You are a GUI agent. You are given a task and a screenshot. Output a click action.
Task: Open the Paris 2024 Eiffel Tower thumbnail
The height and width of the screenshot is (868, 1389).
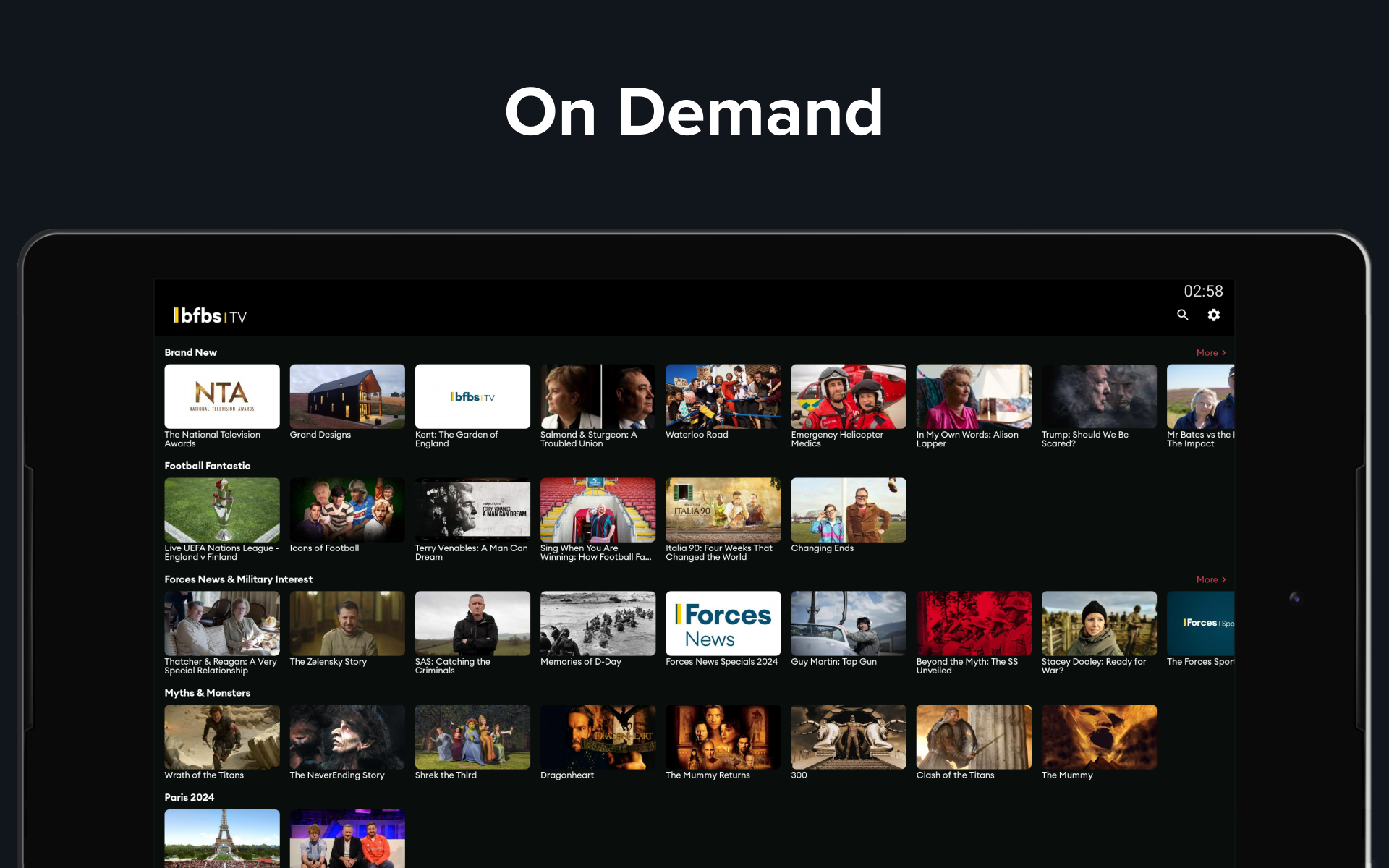[x=221, y=839]
